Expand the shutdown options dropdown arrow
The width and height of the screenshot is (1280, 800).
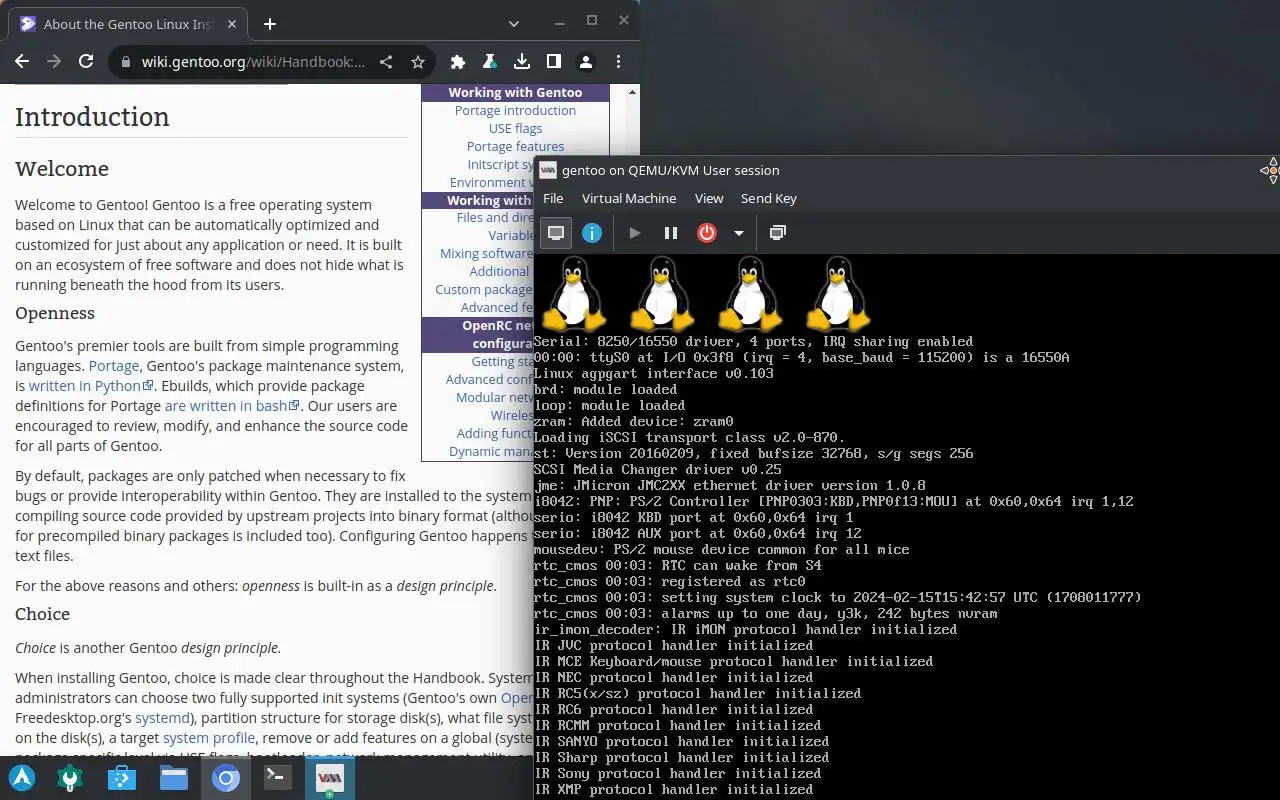coord(739,233)
